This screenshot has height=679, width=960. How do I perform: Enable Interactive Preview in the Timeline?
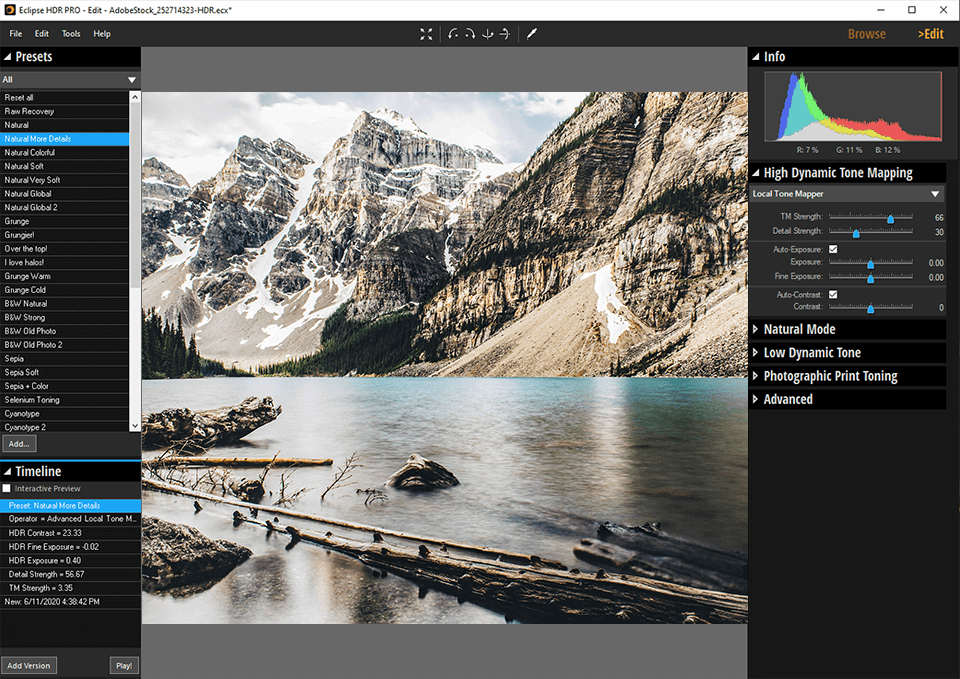coord(8,488)
